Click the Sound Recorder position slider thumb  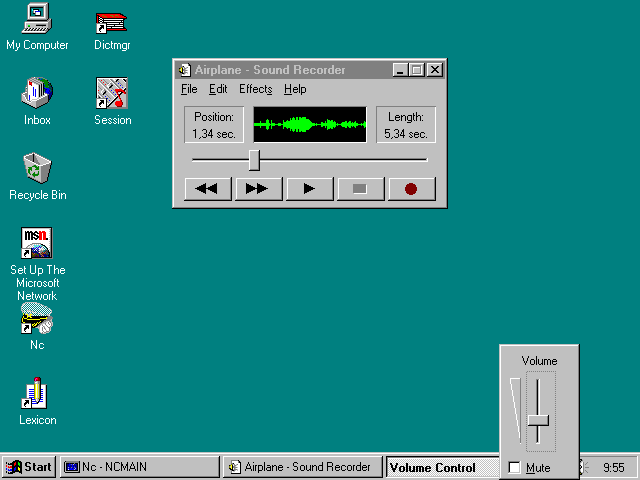[254, 160]
